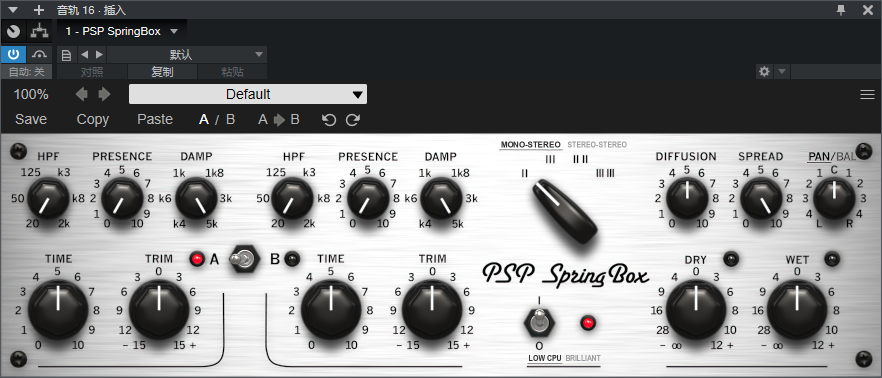Select next PSP preset right arrow

[104, 94]
